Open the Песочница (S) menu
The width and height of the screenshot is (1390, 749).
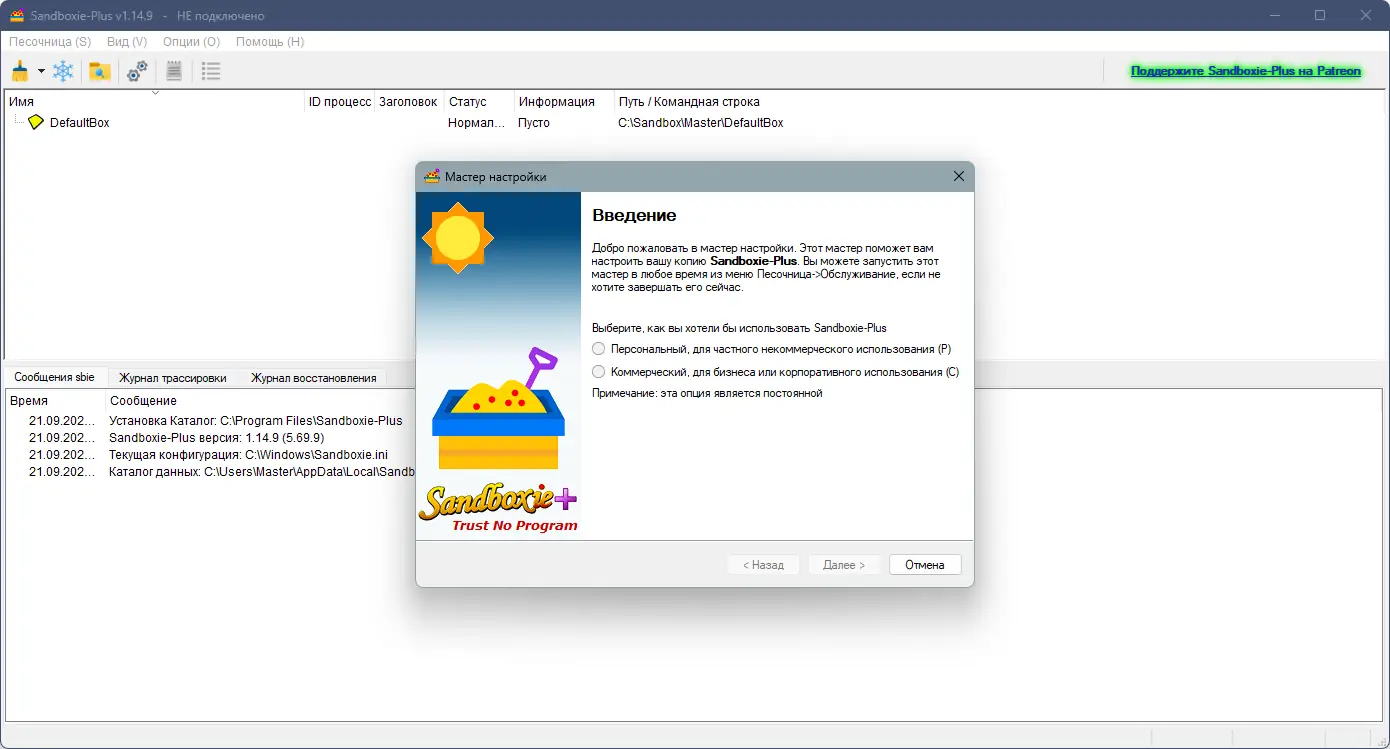50,42
